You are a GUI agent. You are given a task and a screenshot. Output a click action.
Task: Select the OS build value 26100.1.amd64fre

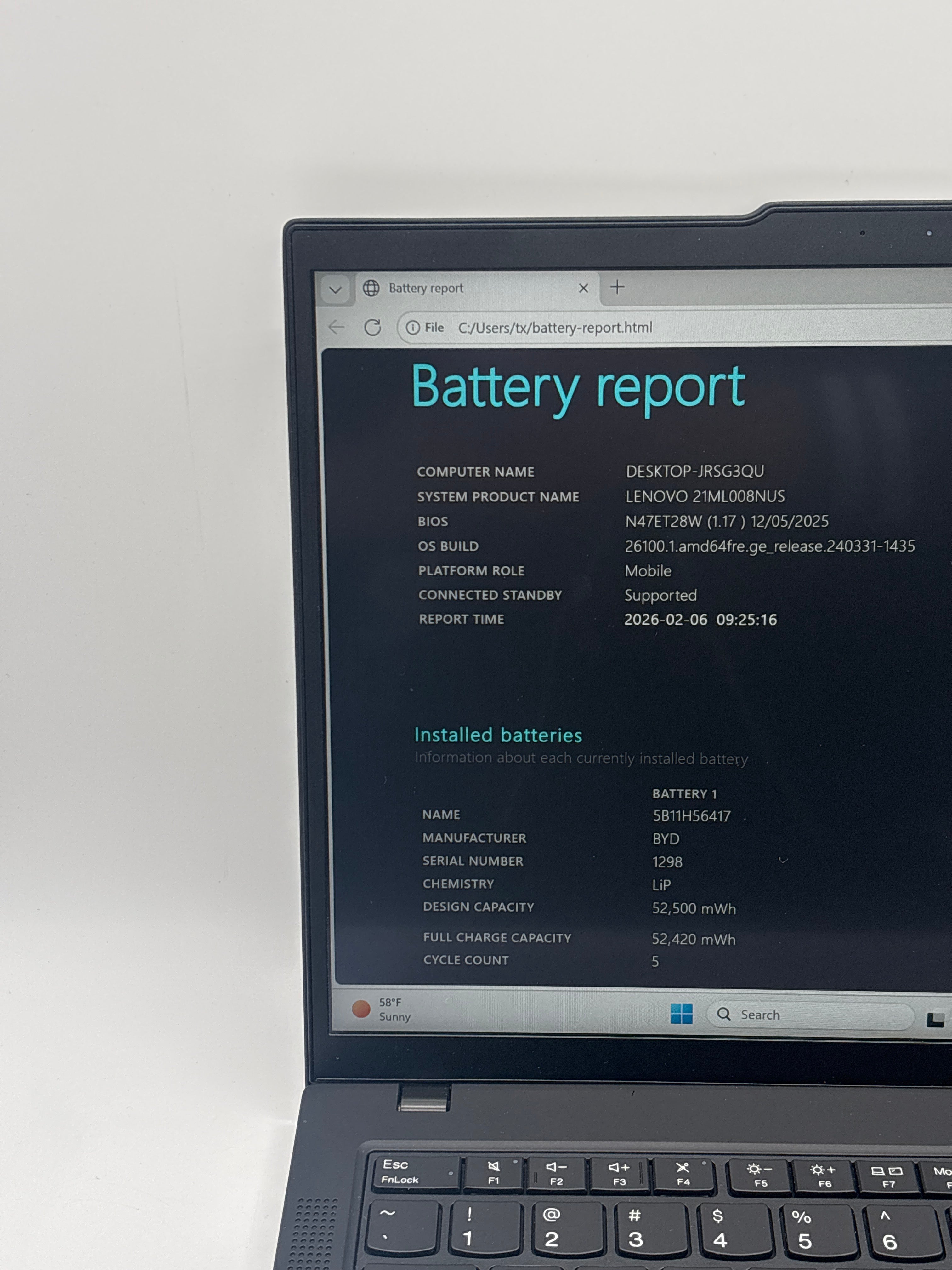770,546
